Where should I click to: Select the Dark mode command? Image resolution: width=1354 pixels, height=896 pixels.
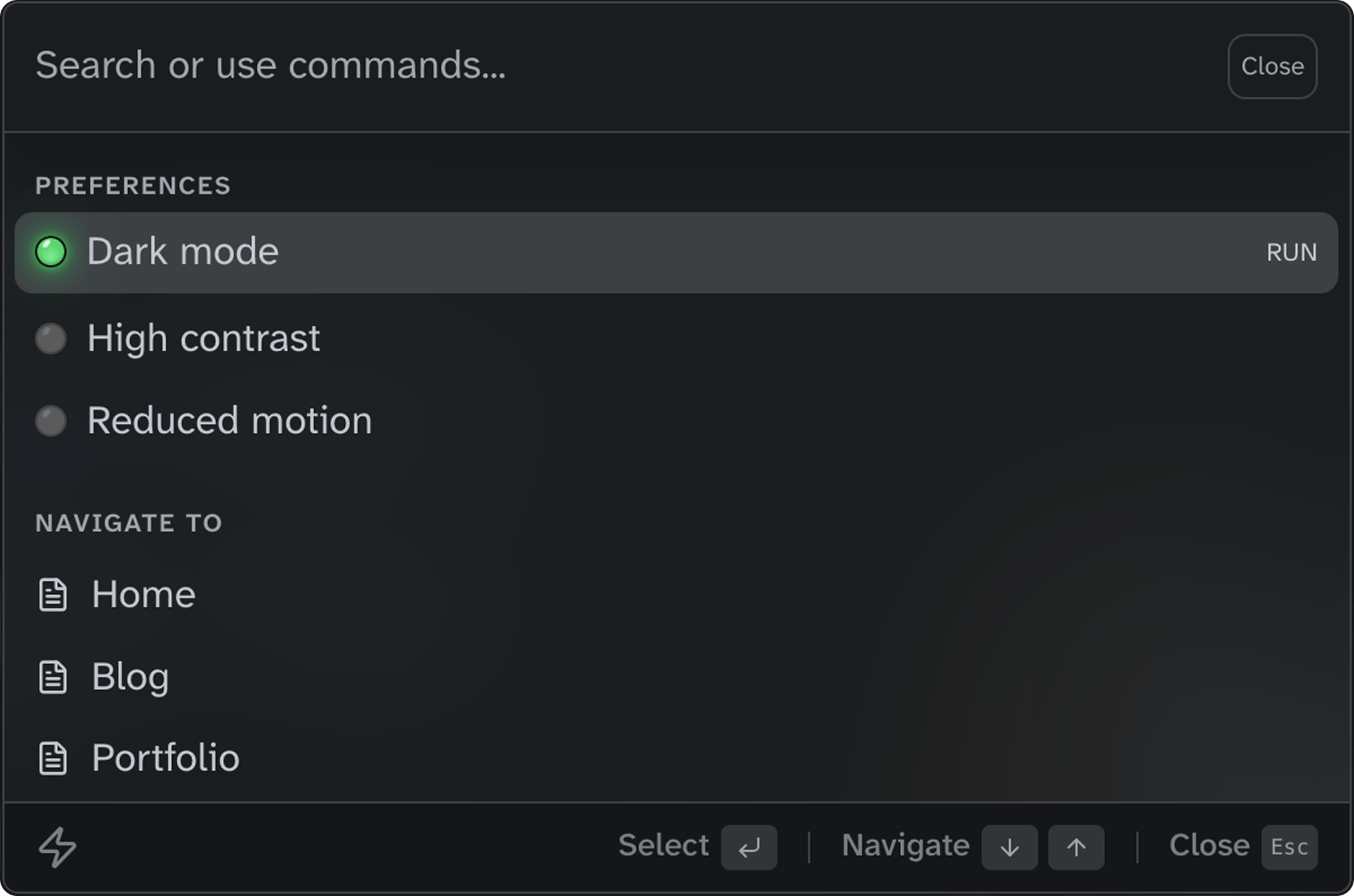click(183, 252)
